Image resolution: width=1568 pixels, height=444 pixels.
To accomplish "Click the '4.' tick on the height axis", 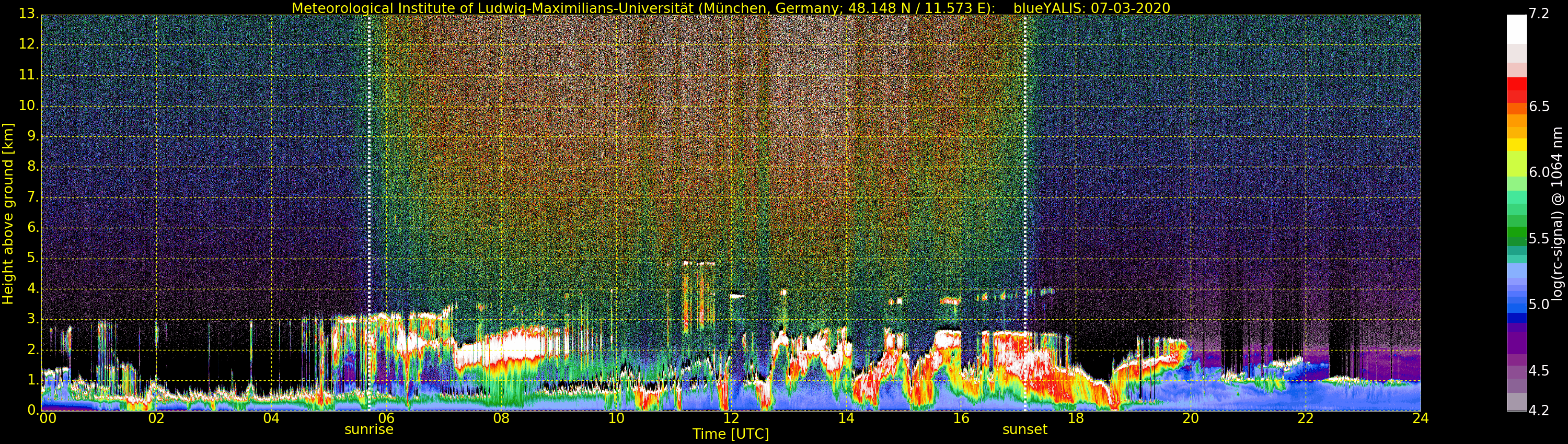I will coord(32,289).
